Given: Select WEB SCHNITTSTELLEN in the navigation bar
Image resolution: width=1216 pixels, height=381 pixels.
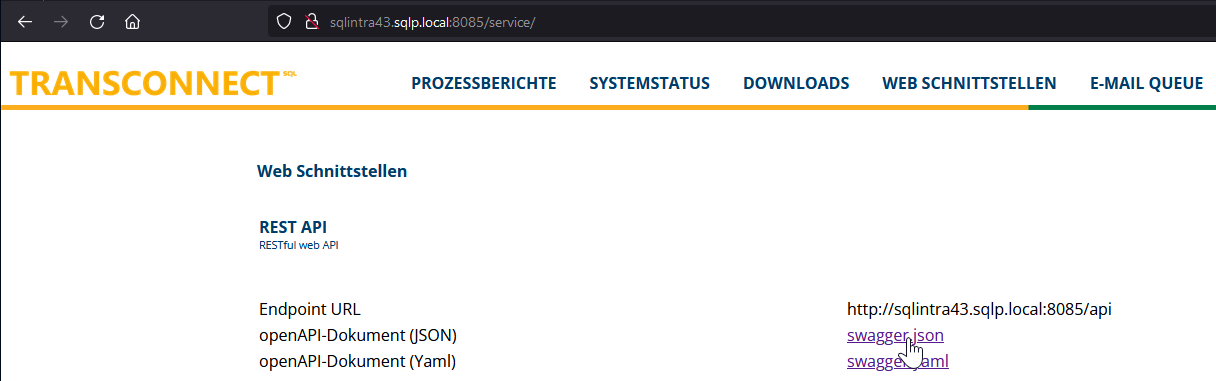Looking at the screenshot, I should coord(969,83).
